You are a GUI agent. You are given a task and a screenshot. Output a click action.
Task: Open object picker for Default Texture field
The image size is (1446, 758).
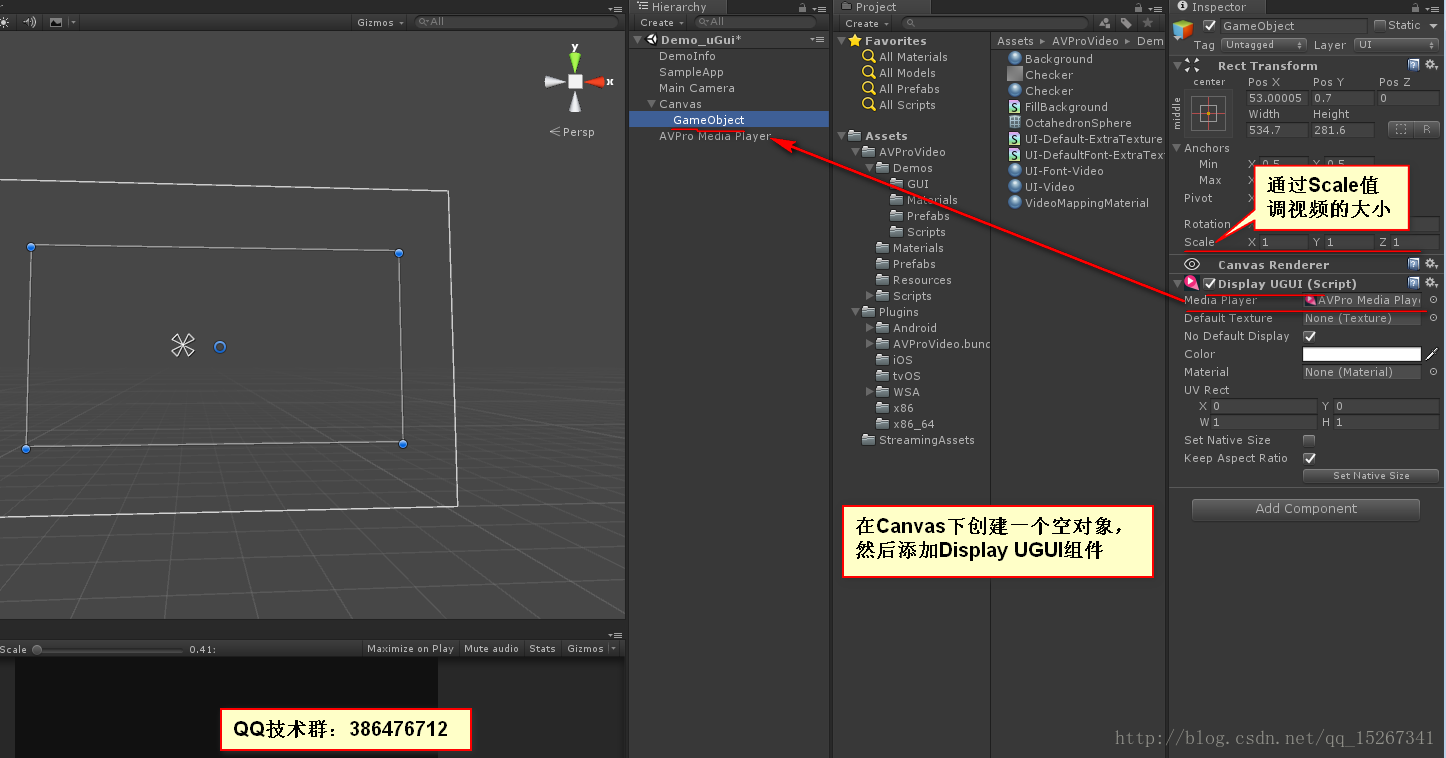[x=1433, y=318]
